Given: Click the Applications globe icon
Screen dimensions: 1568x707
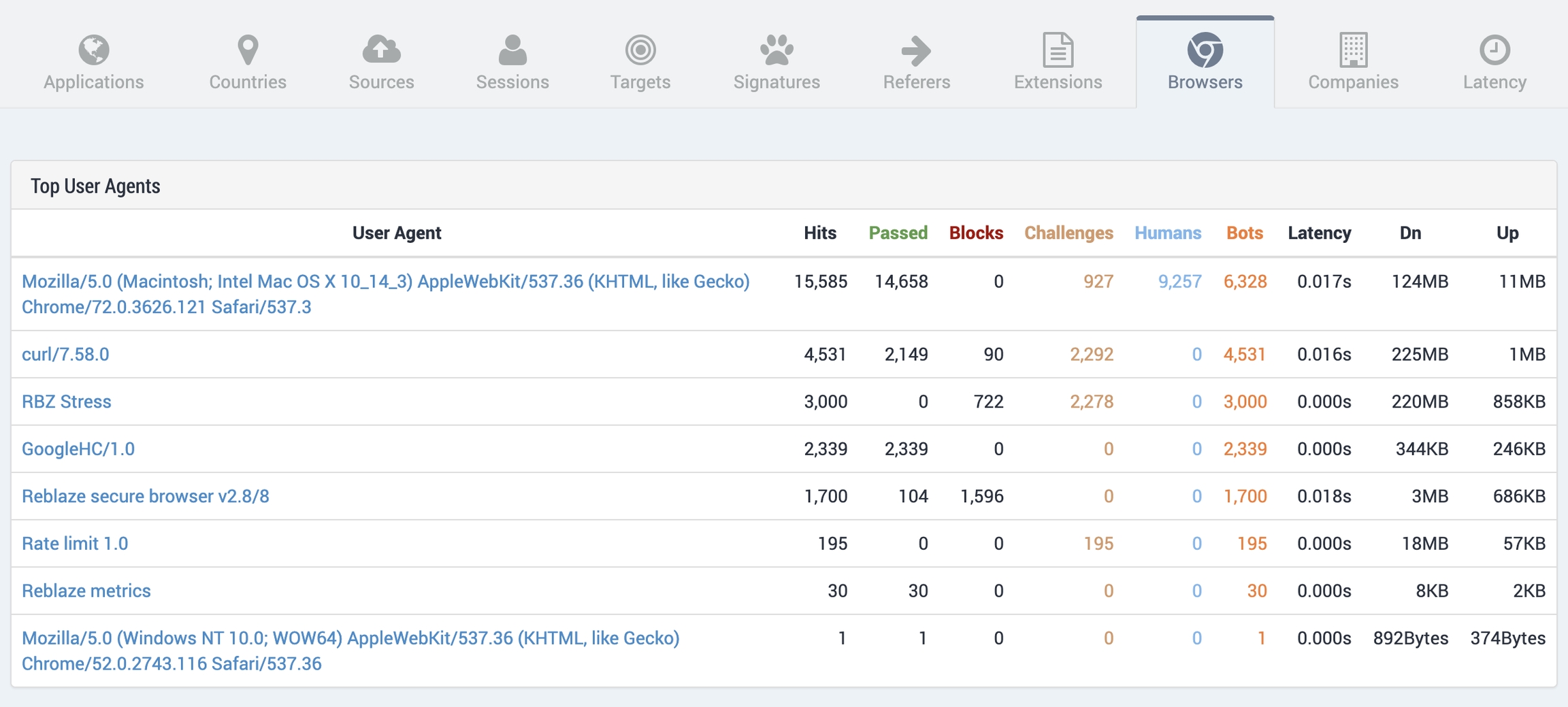Looking at the screenshot, I should pyautogui.click(x=94, y=50).
